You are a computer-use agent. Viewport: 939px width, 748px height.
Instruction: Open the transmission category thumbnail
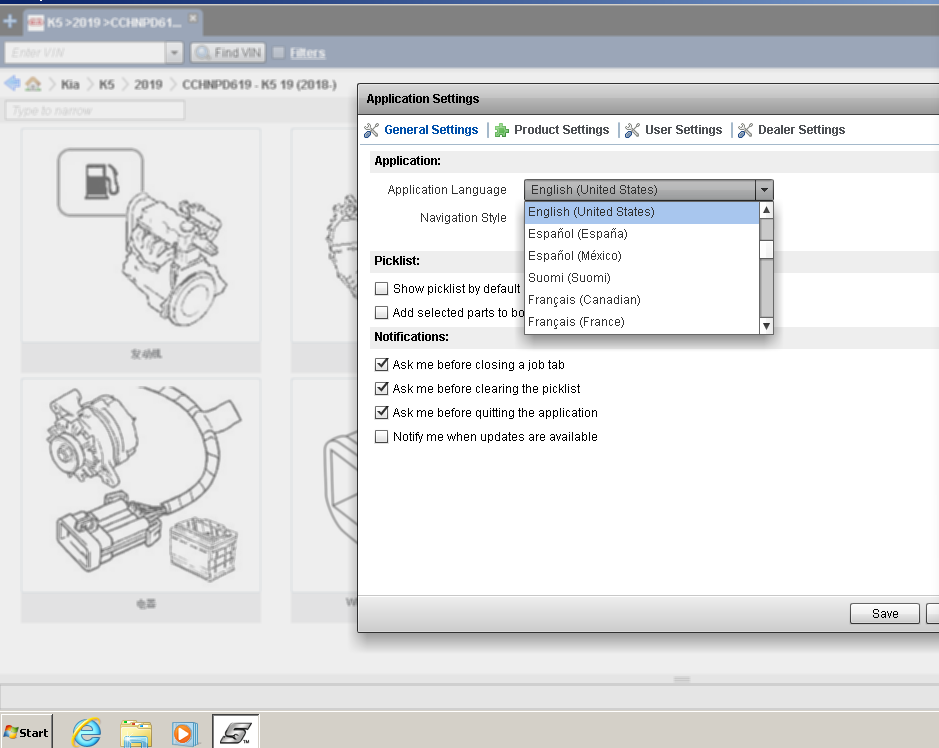(324, 250)
